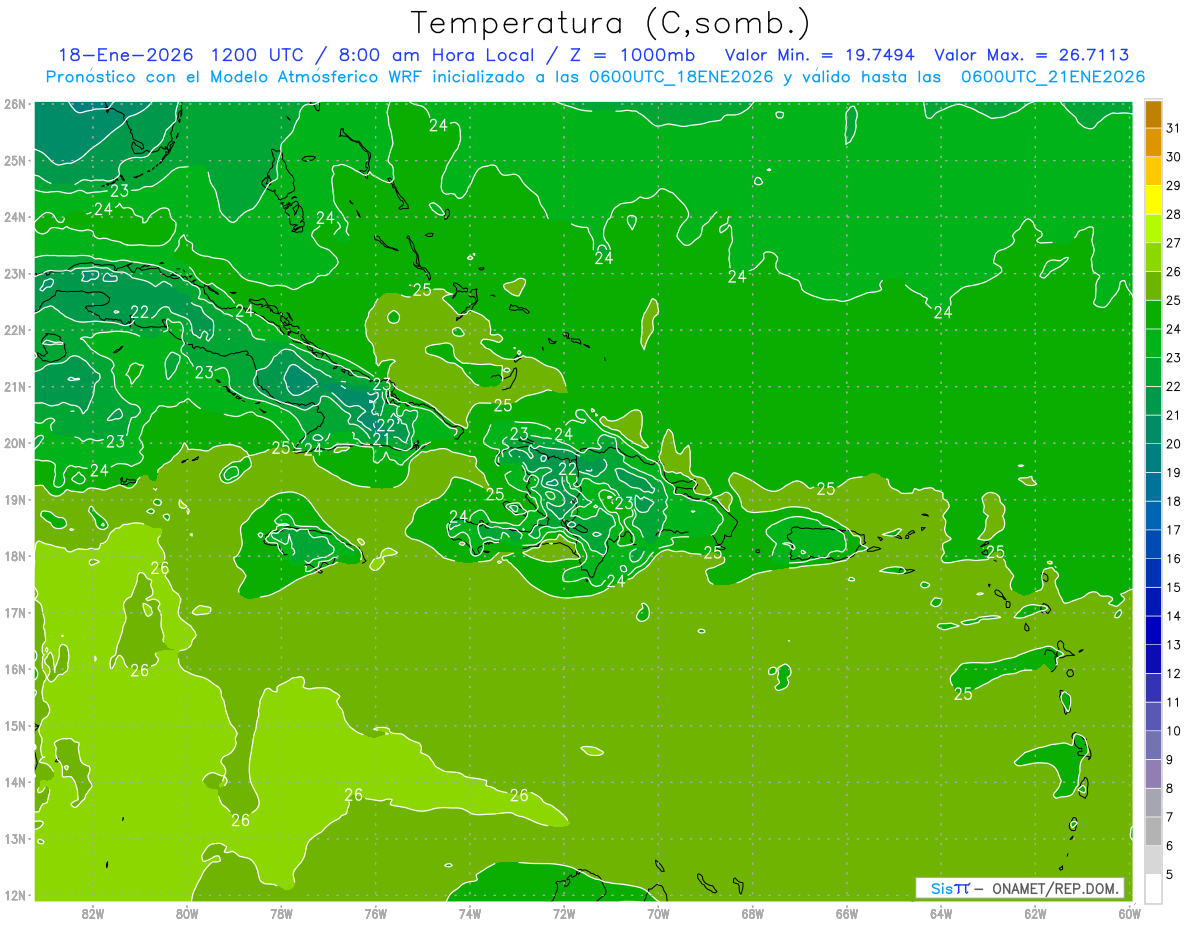Screen dimensions: 1200x927
Task: Click the "64W" longitude axis label
Action: tap(941, 912)
